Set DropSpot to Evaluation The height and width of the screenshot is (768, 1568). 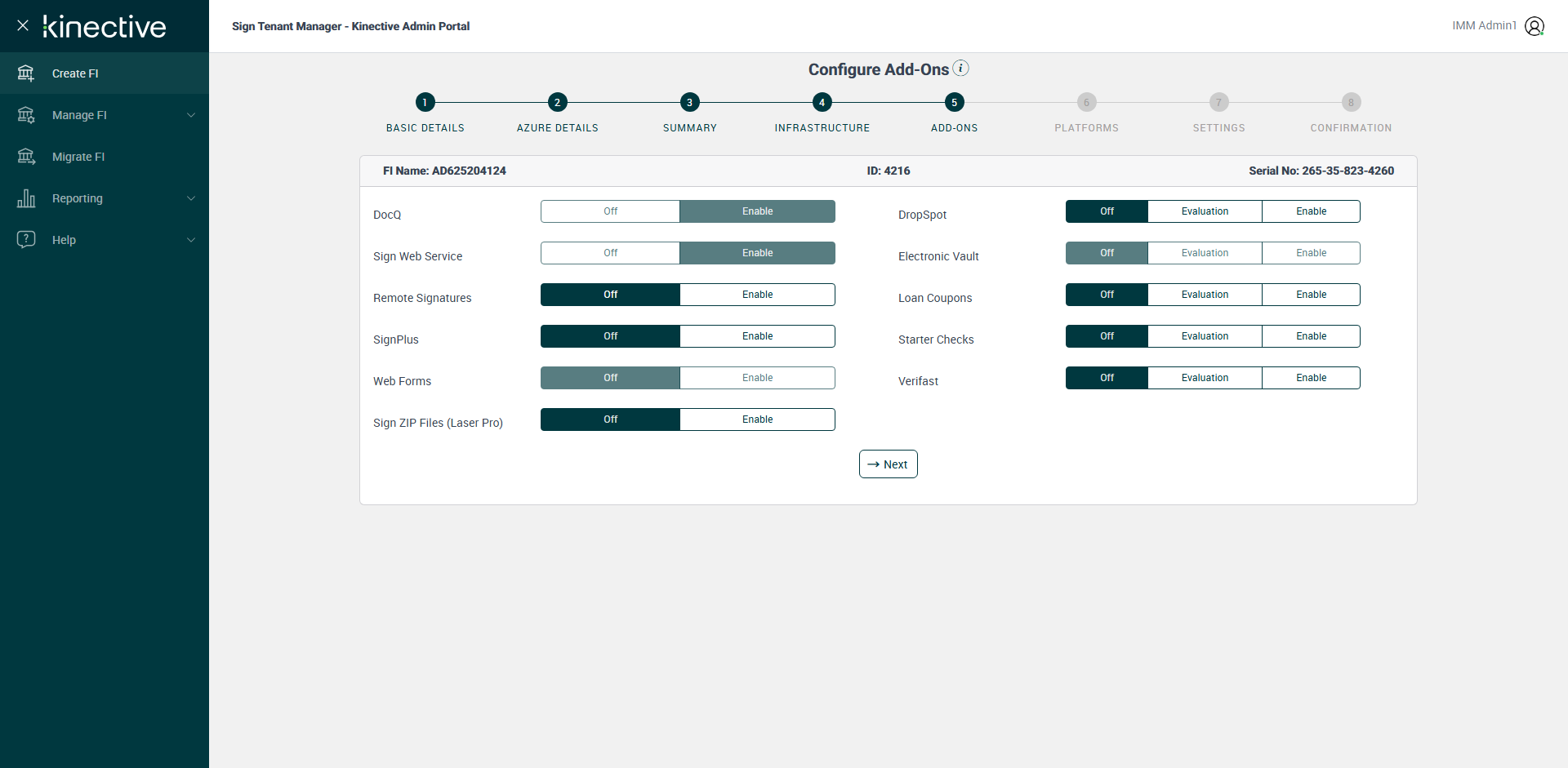tap(1205, 211)
